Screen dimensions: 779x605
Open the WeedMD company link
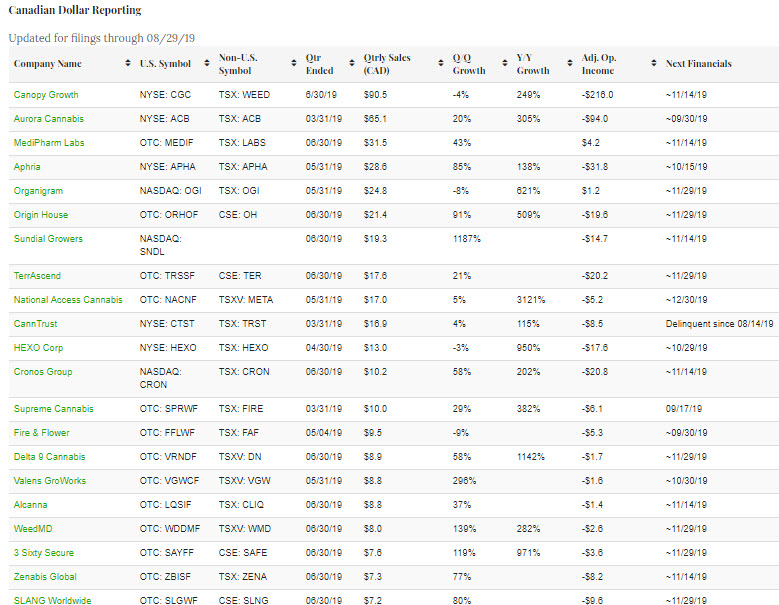click(x=33, y=529)
